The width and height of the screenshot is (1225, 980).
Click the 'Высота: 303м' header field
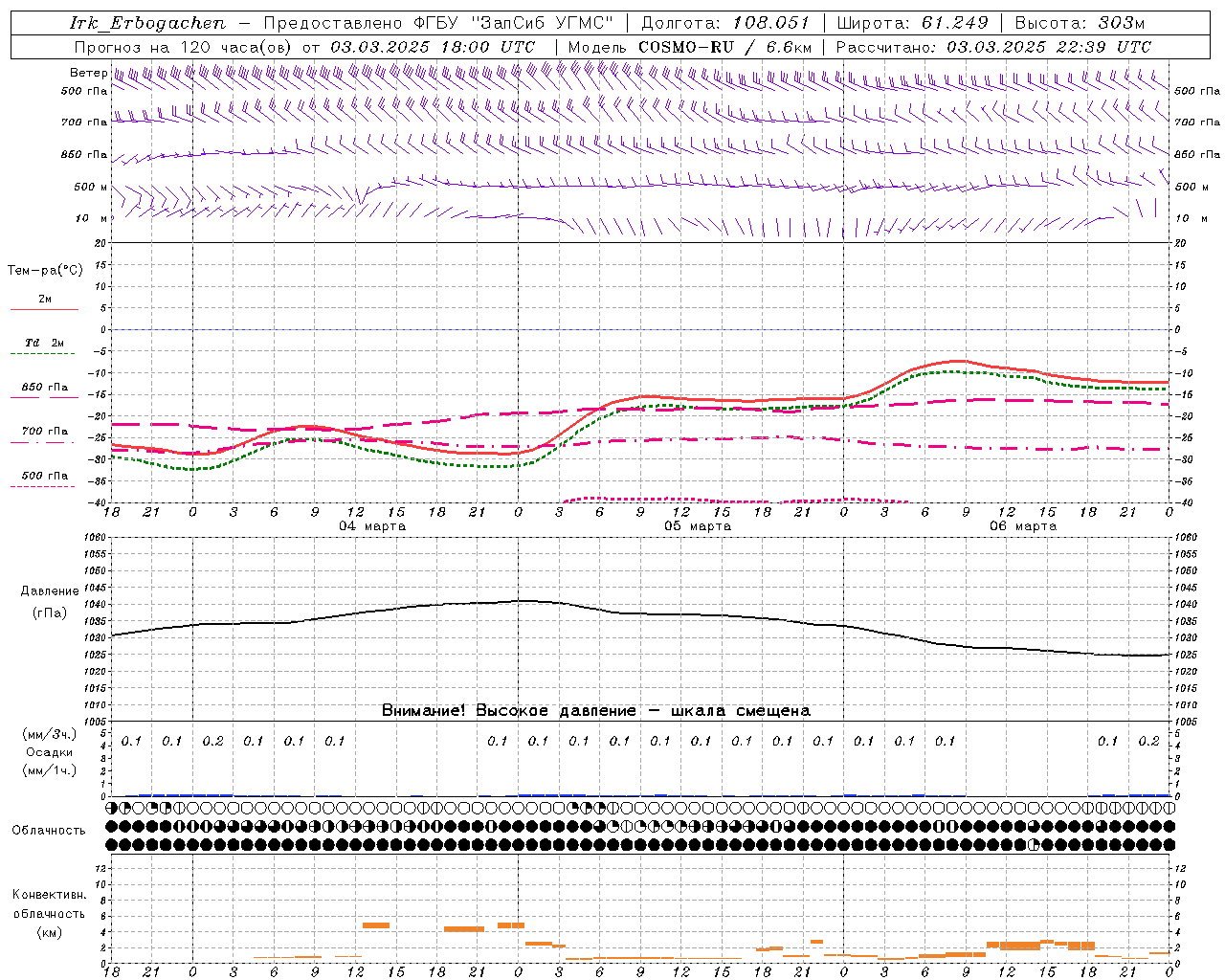tap(1080, 23)
